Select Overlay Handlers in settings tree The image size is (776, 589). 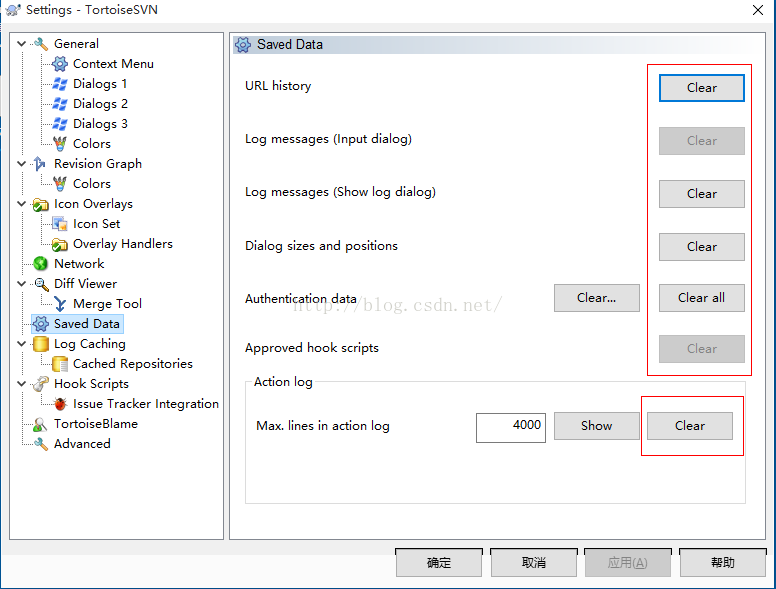click(123, 244)
